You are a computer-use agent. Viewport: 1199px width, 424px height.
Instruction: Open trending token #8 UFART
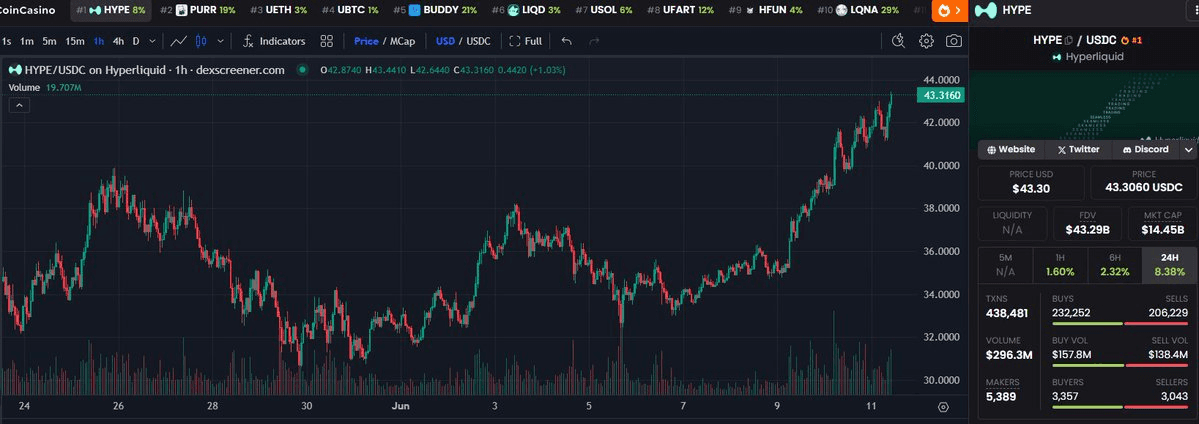coord(681,11)
